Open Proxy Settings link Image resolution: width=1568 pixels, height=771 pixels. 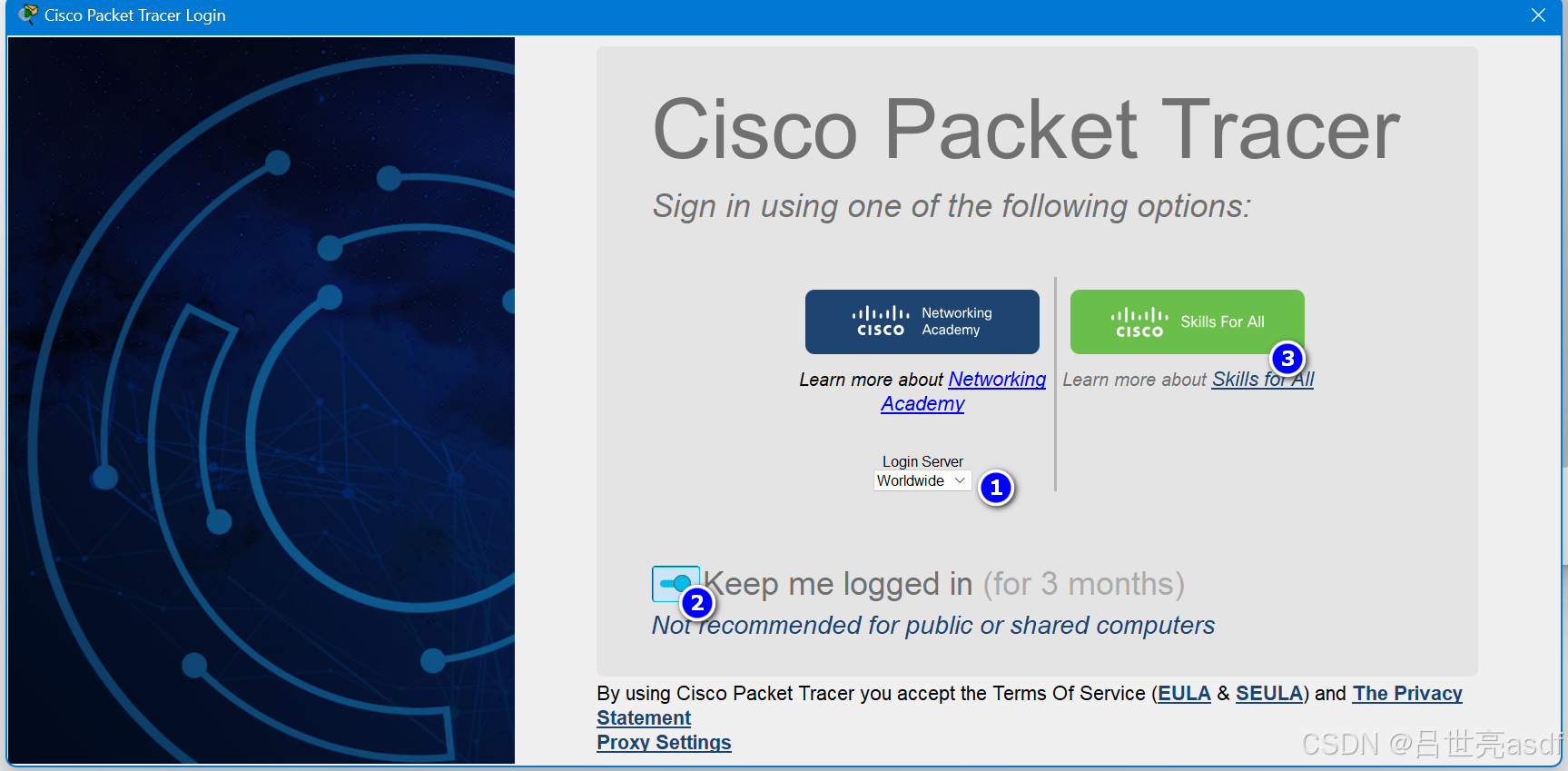coord(664,743)
